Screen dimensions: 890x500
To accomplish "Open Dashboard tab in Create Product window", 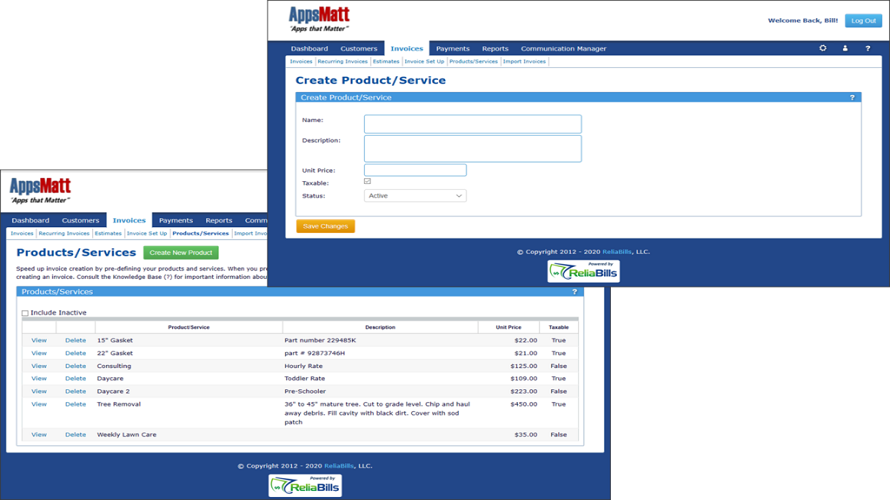I will point(309,49).
